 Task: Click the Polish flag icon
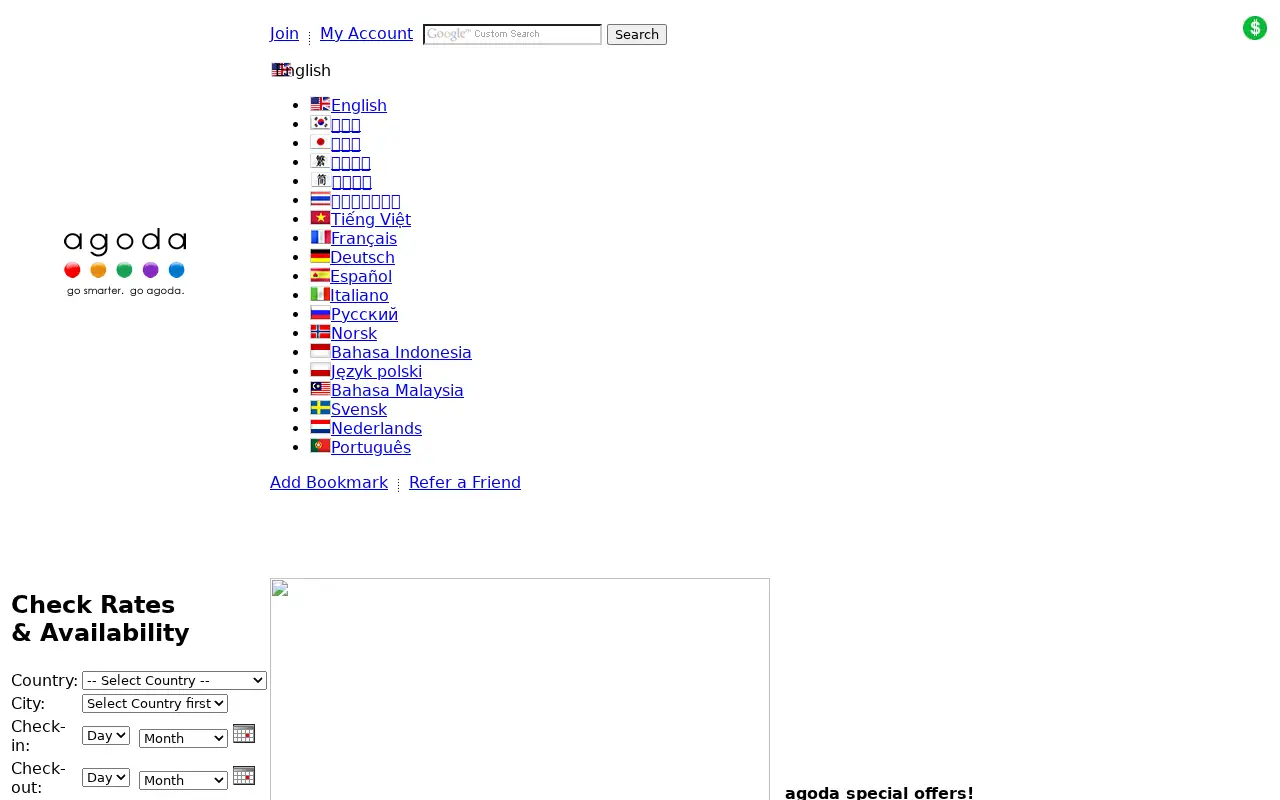tap(320, 369)
